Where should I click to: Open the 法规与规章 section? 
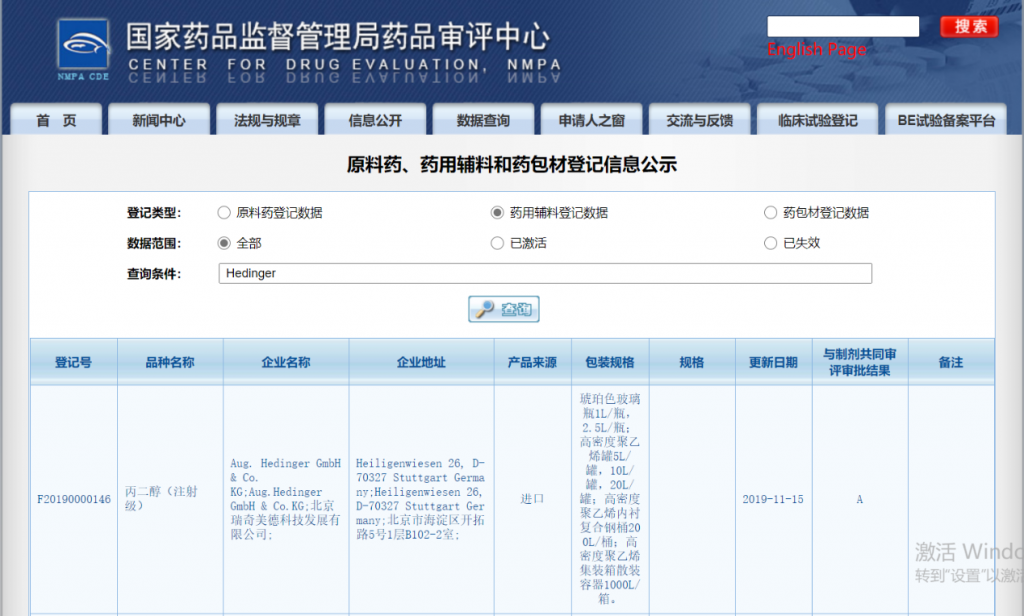point(267,118)
